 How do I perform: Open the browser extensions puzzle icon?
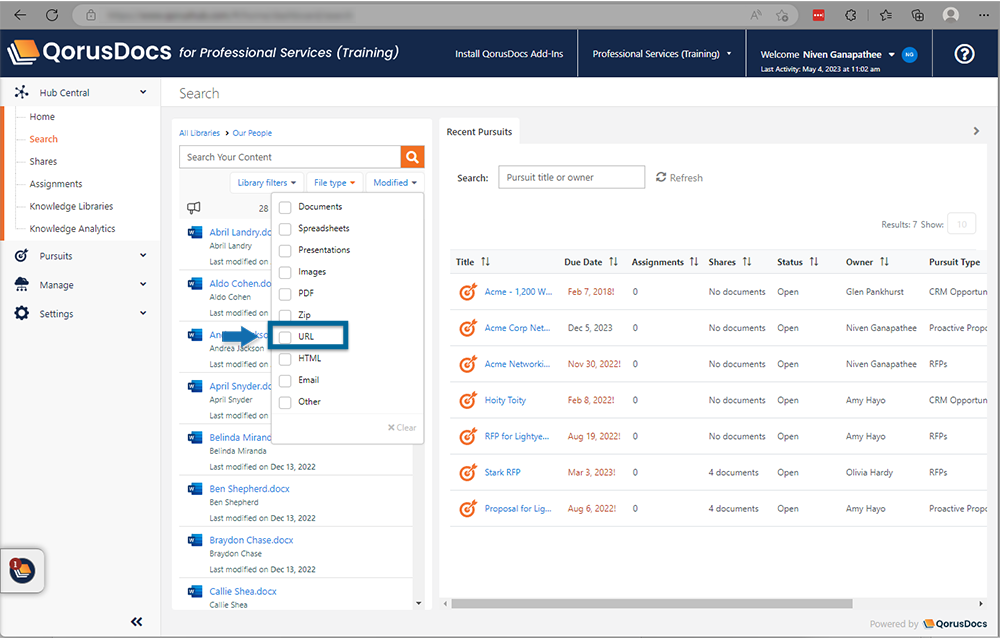(851, 15)
